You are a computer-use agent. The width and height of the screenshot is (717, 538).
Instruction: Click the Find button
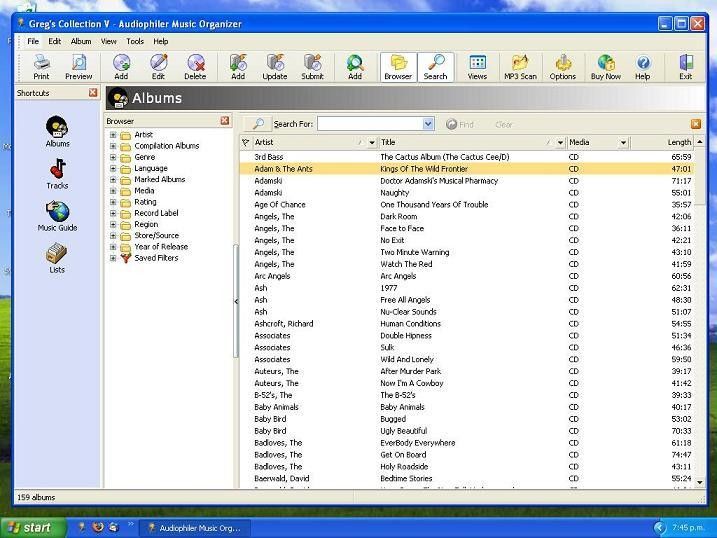460,124
